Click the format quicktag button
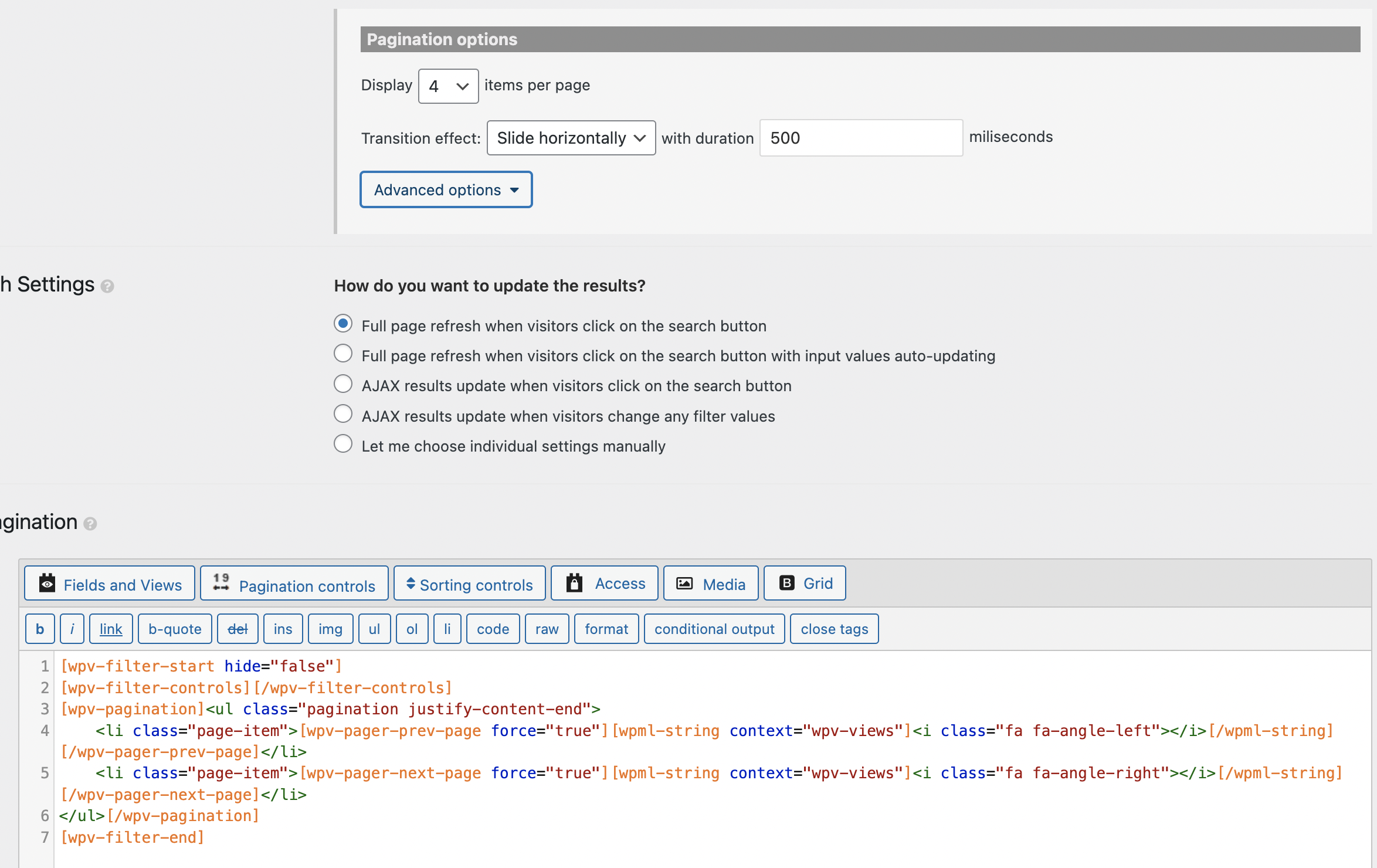Screen dimensions: 1377x868 coord(606,629)
